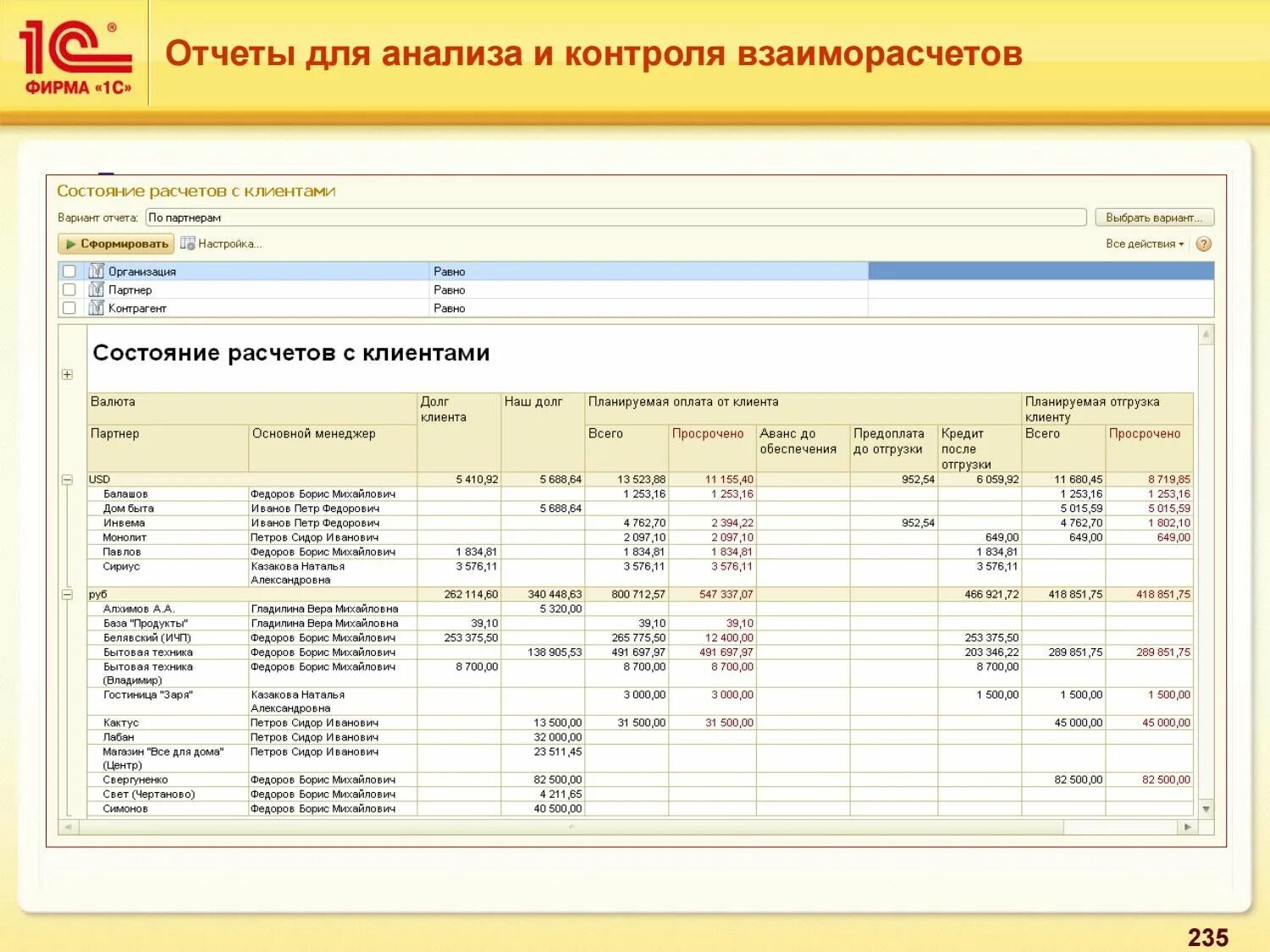Toggle the Организация filter checkbox
Screen dimensions: 1270x952
coord(69,272)
